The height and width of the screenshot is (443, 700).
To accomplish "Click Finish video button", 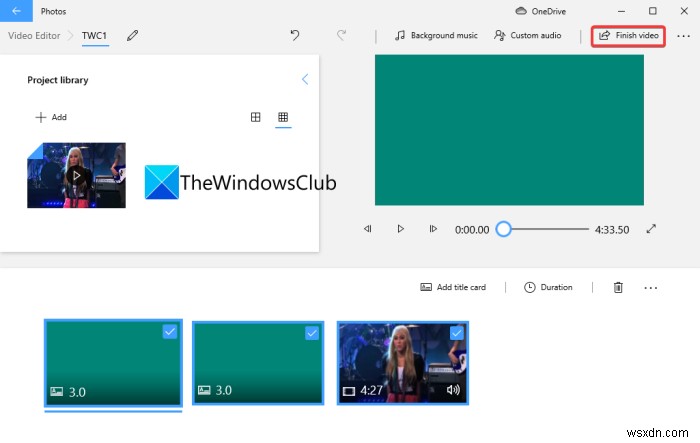I will (x=628, y=36).
